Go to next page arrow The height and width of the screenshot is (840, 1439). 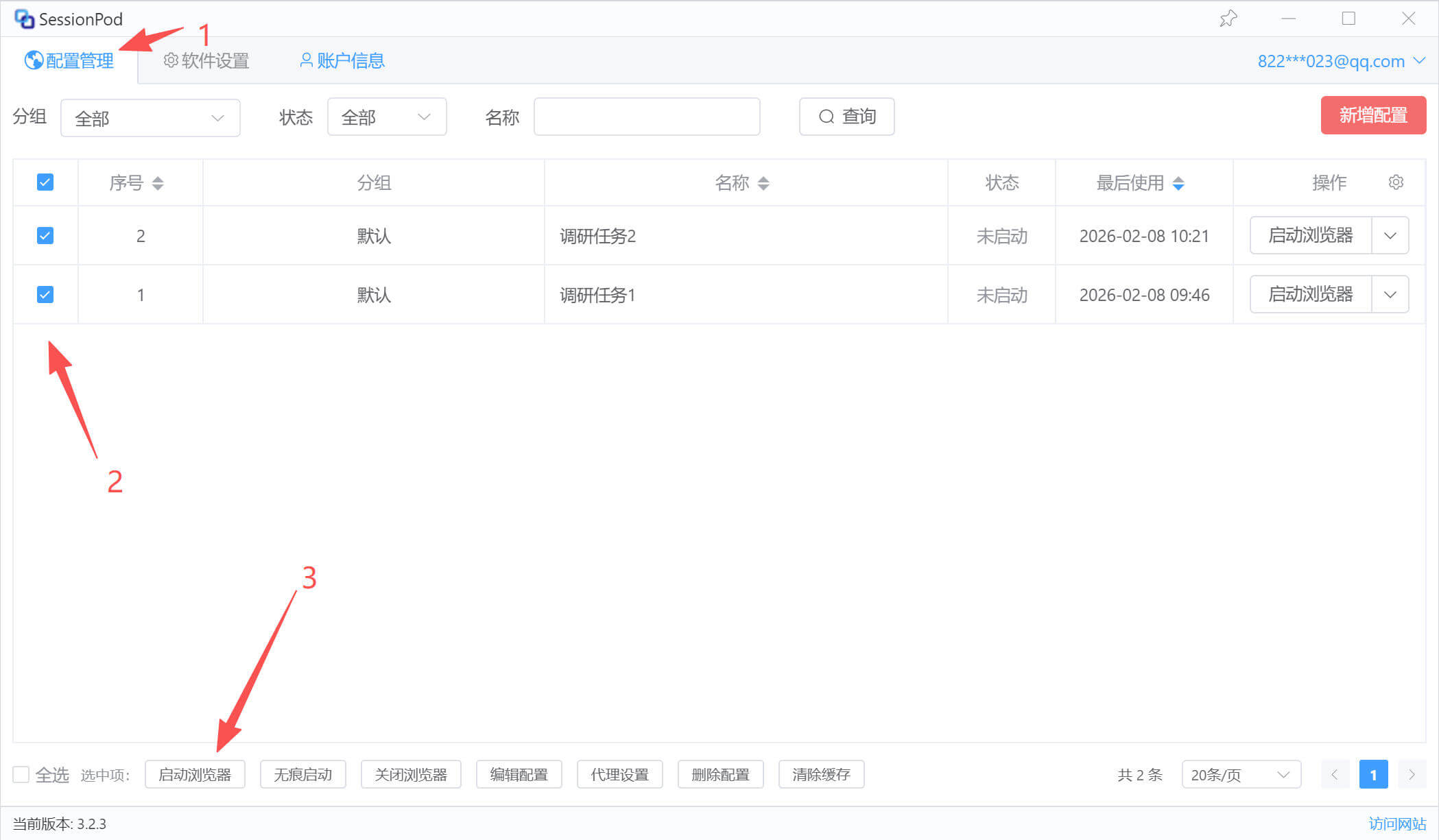click(x=1412, y=775)
